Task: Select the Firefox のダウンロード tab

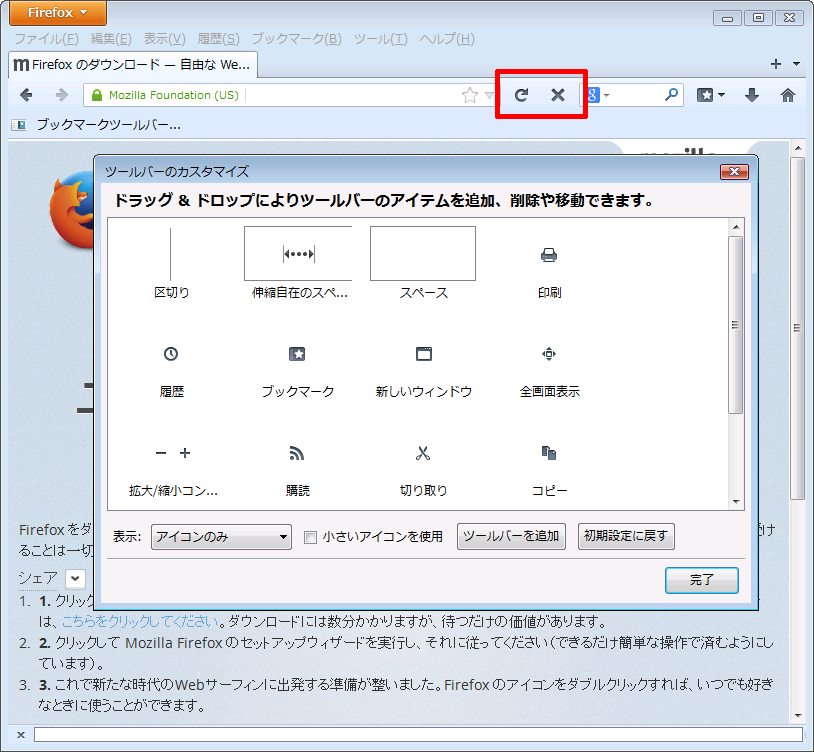Action: coord(133,65)
